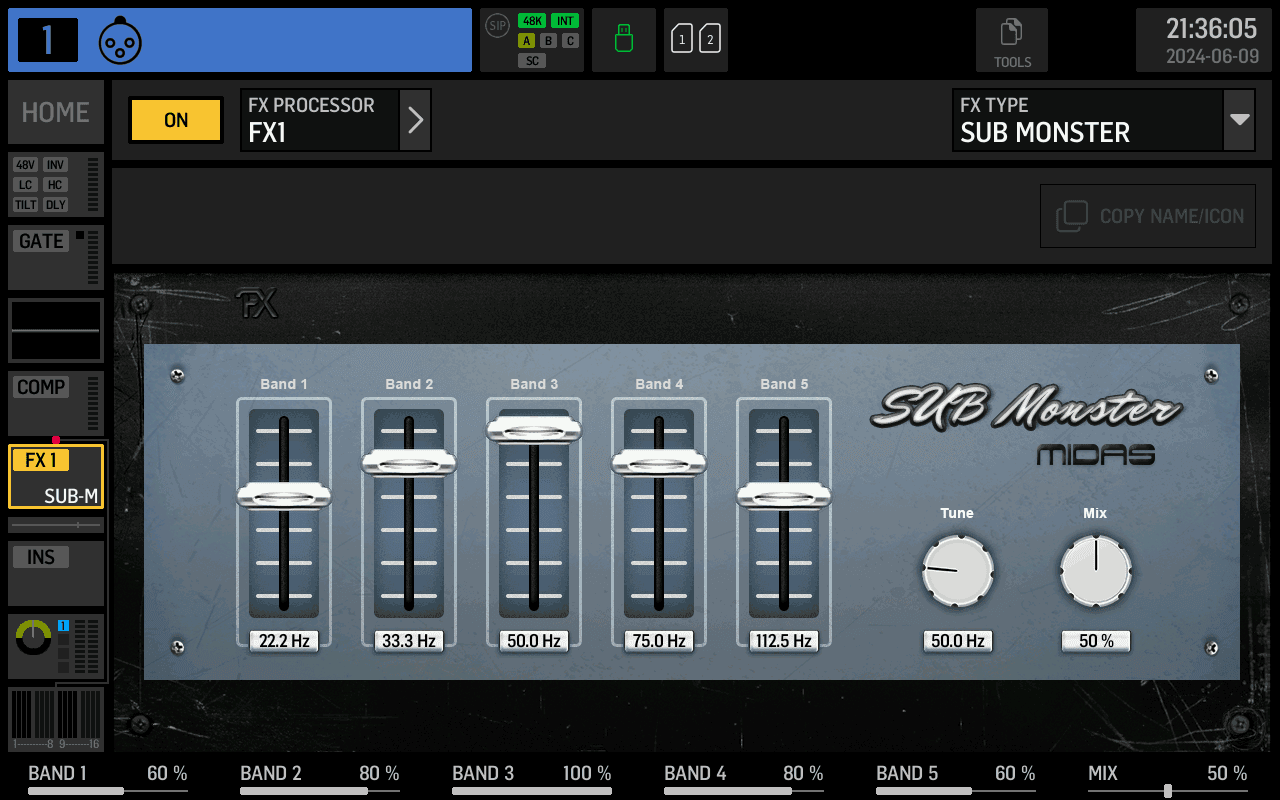Select snapshot indicator C
The height and width of the screenshot is (800, 1280).
[569, 41]
